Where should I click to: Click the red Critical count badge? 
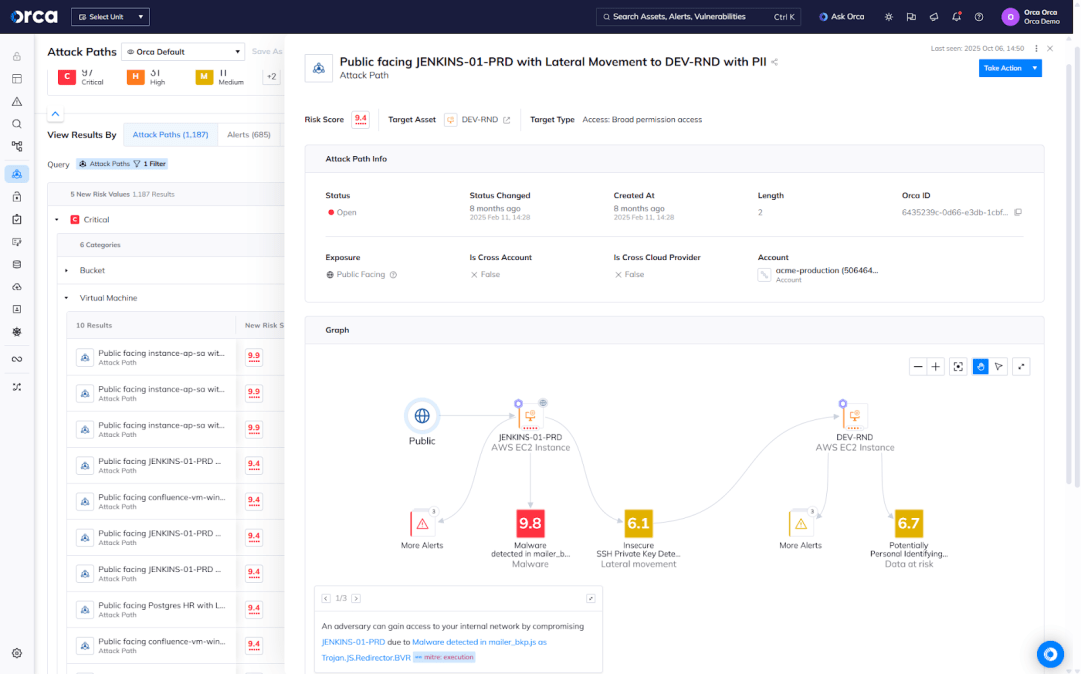pos(67,74)
